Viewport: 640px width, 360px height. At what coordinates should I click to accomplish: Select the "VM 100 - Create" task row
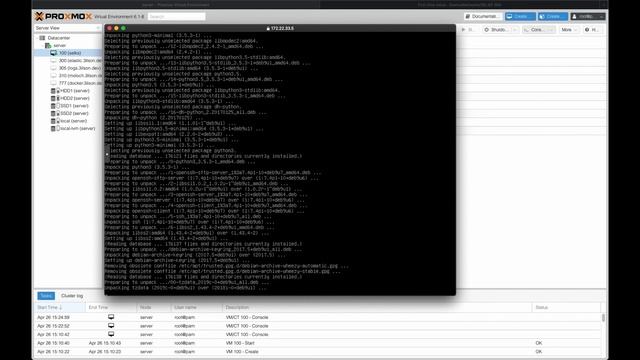pyautogui.click(x=318, y=351)
